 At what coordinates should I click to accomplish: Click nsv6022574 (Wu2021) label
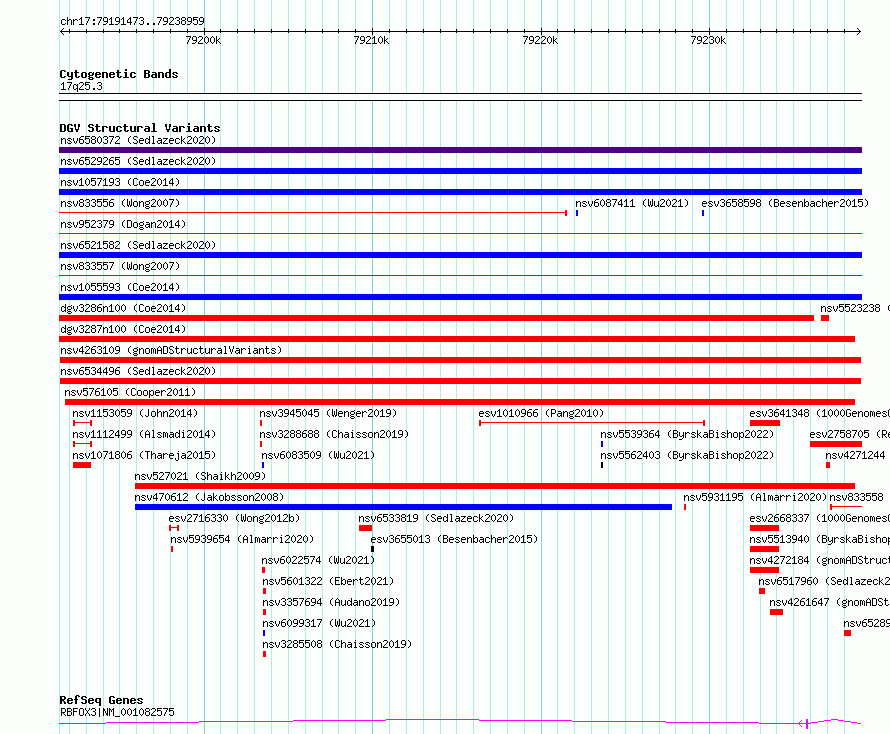click(x=318, y=560)
